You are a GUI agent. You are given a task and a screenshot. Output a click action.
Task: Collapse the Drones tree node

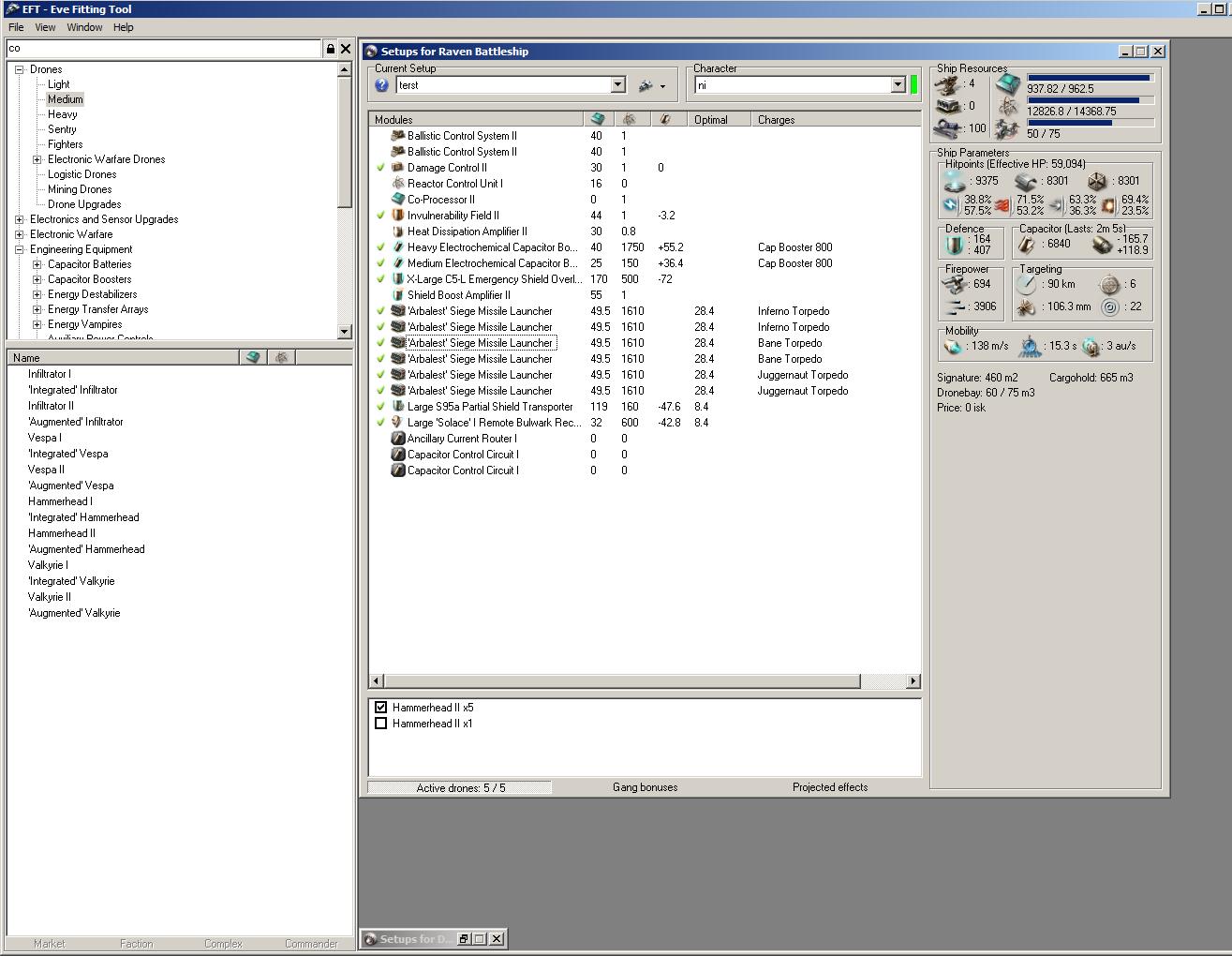pos(20,69)
